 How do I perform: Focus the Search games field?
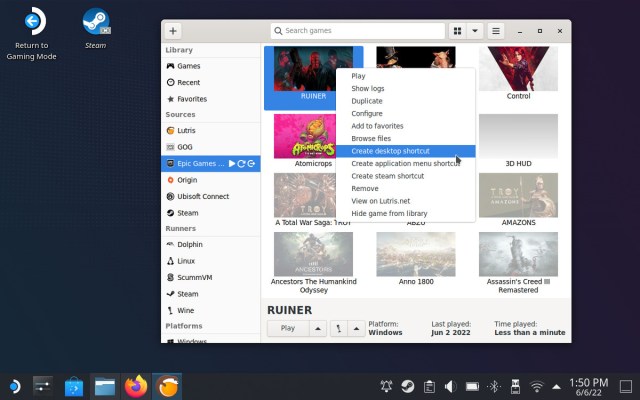(x=358, y=31)
